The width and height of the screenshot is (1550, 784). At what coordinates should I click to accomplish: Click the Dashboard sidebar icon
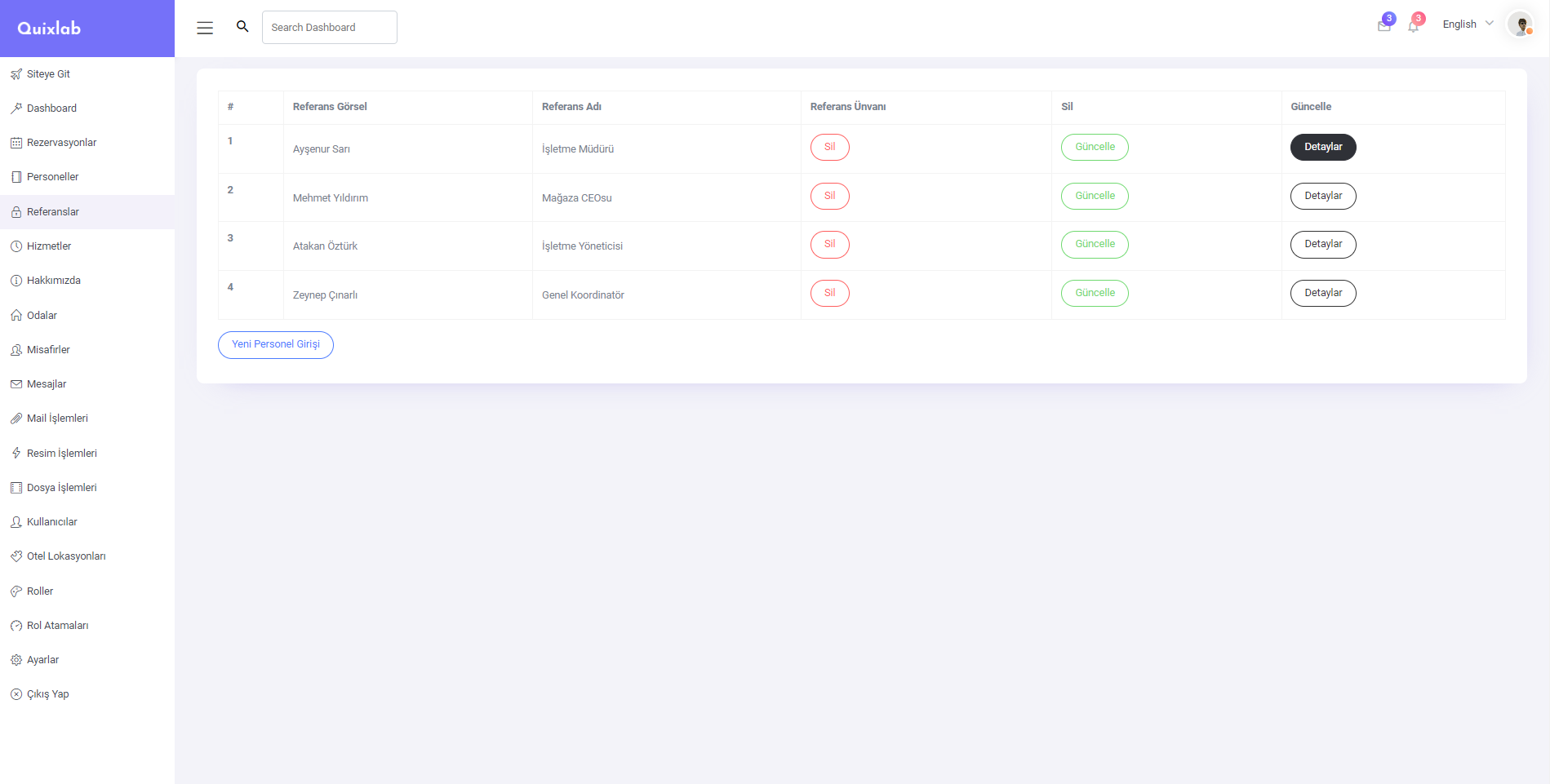click(16, 109)
